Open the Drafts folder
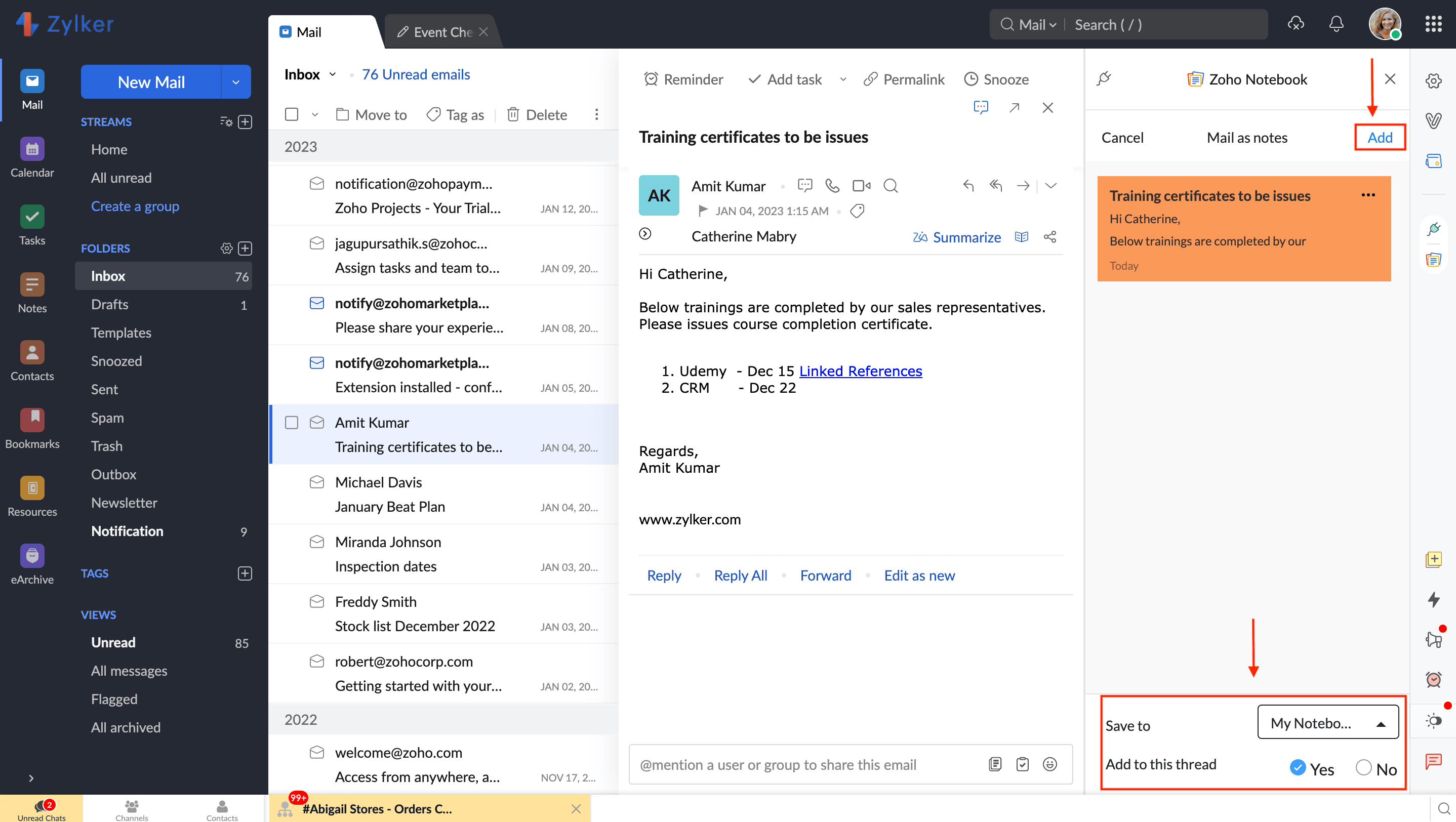Image resolution: width=1456 pixels, height=822 pixels. pos(110,305)
